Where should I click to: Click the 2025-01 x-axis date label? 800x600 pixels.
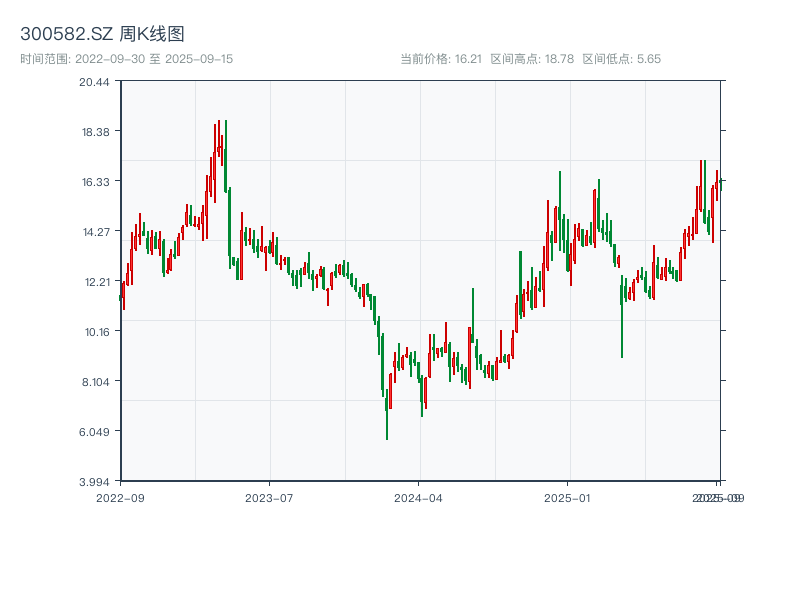coord(569,497)
